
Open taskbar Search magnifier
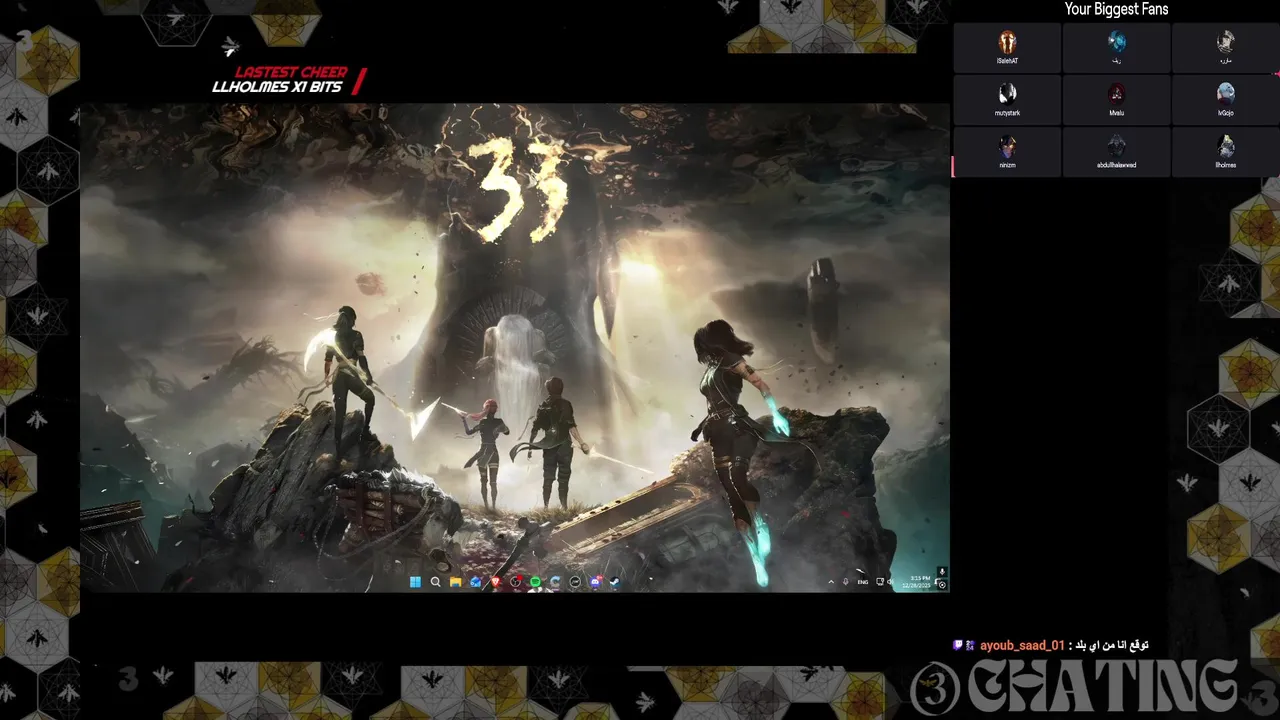(x=435, y=582)
